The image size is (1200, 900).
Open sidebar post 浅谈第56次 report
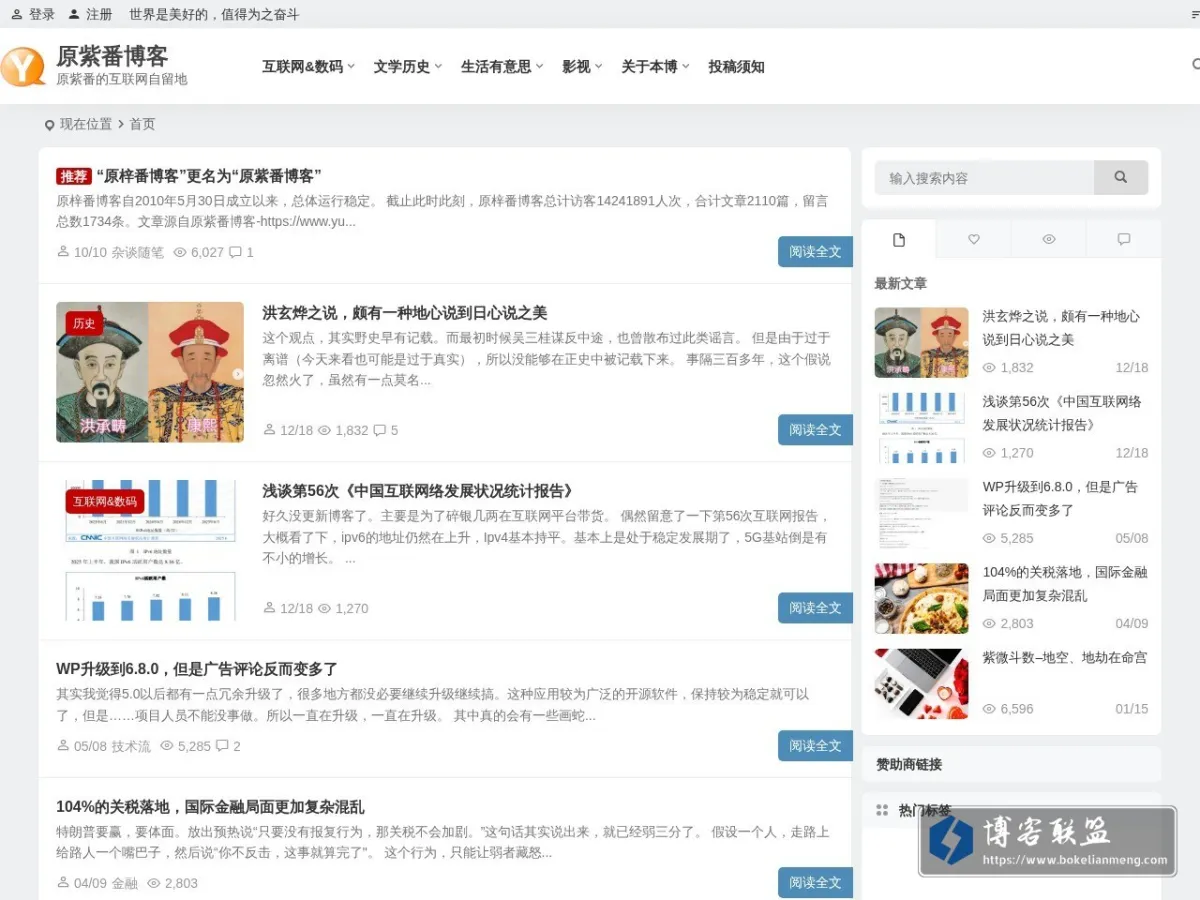coord(1062,413)
